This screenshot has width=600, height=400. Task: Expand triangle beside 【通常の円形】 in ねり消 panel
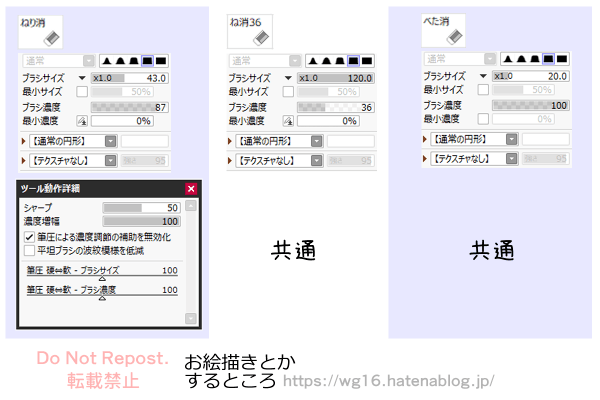pyautogui.click(x=24, y=141)
